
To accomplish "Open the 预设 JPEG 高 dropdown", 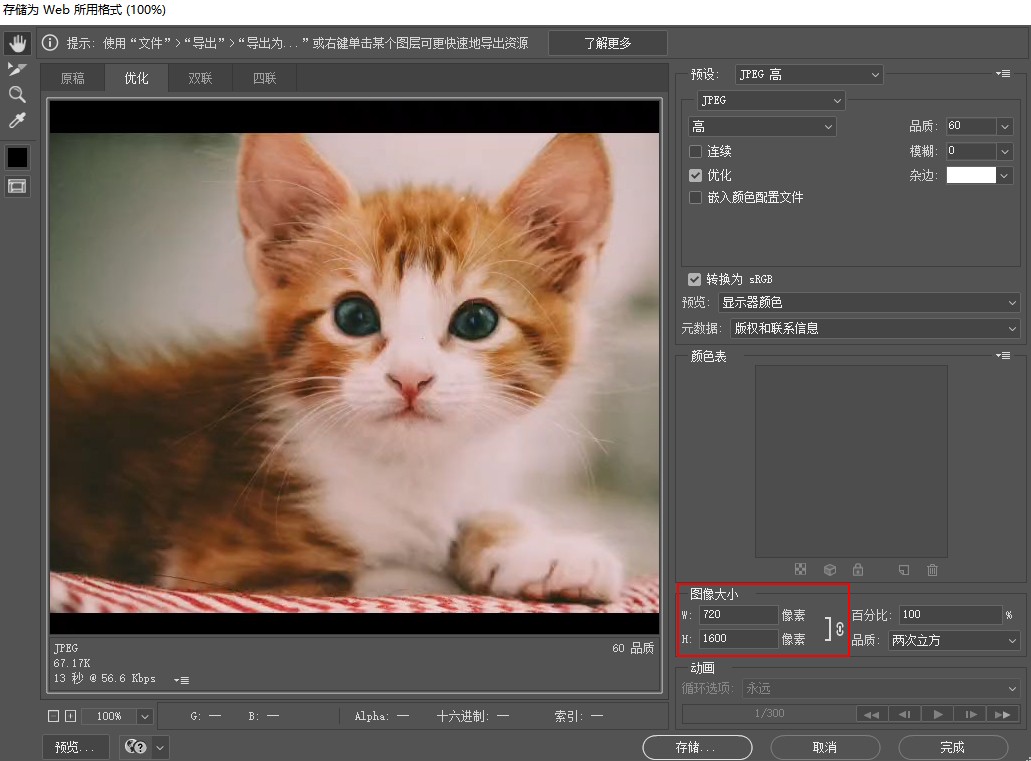I will point(808,73).
